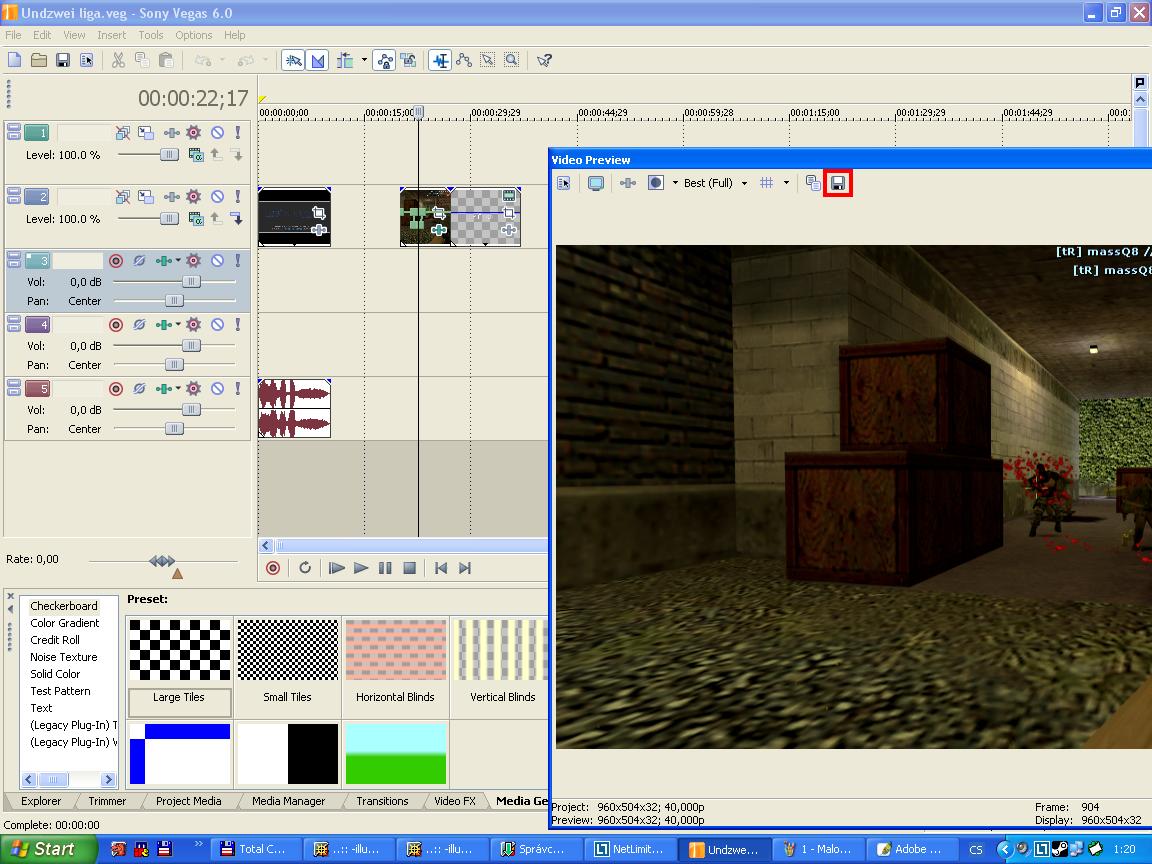Open Track FX dropdown arrow on audio track 3
Viewport: 1152px width, 864px height.
pos(178,261)
